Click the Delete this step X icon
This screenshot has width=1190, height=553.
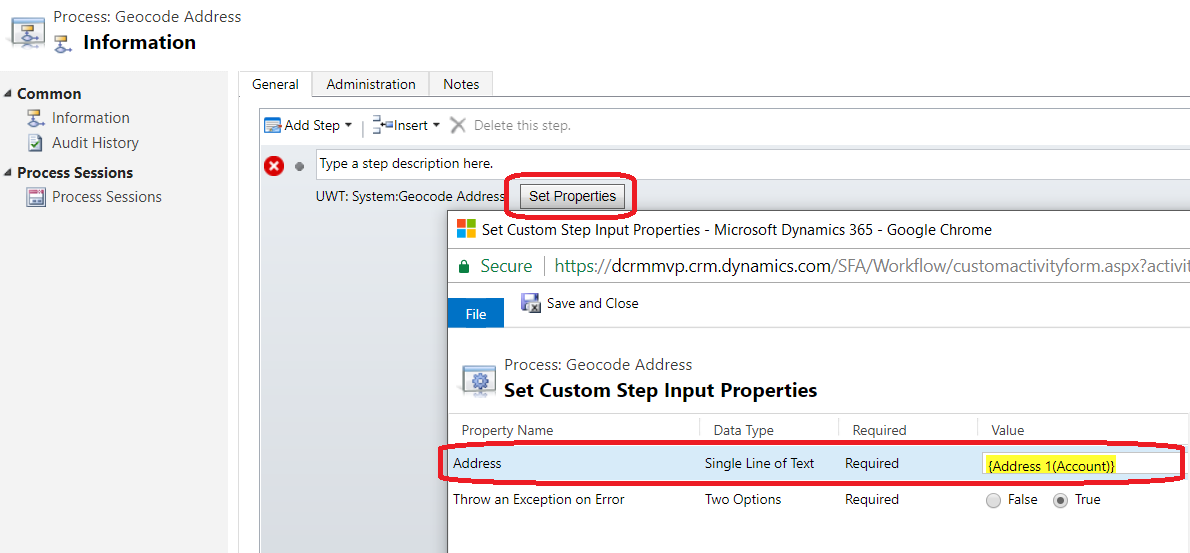click(x=458, y=125)
